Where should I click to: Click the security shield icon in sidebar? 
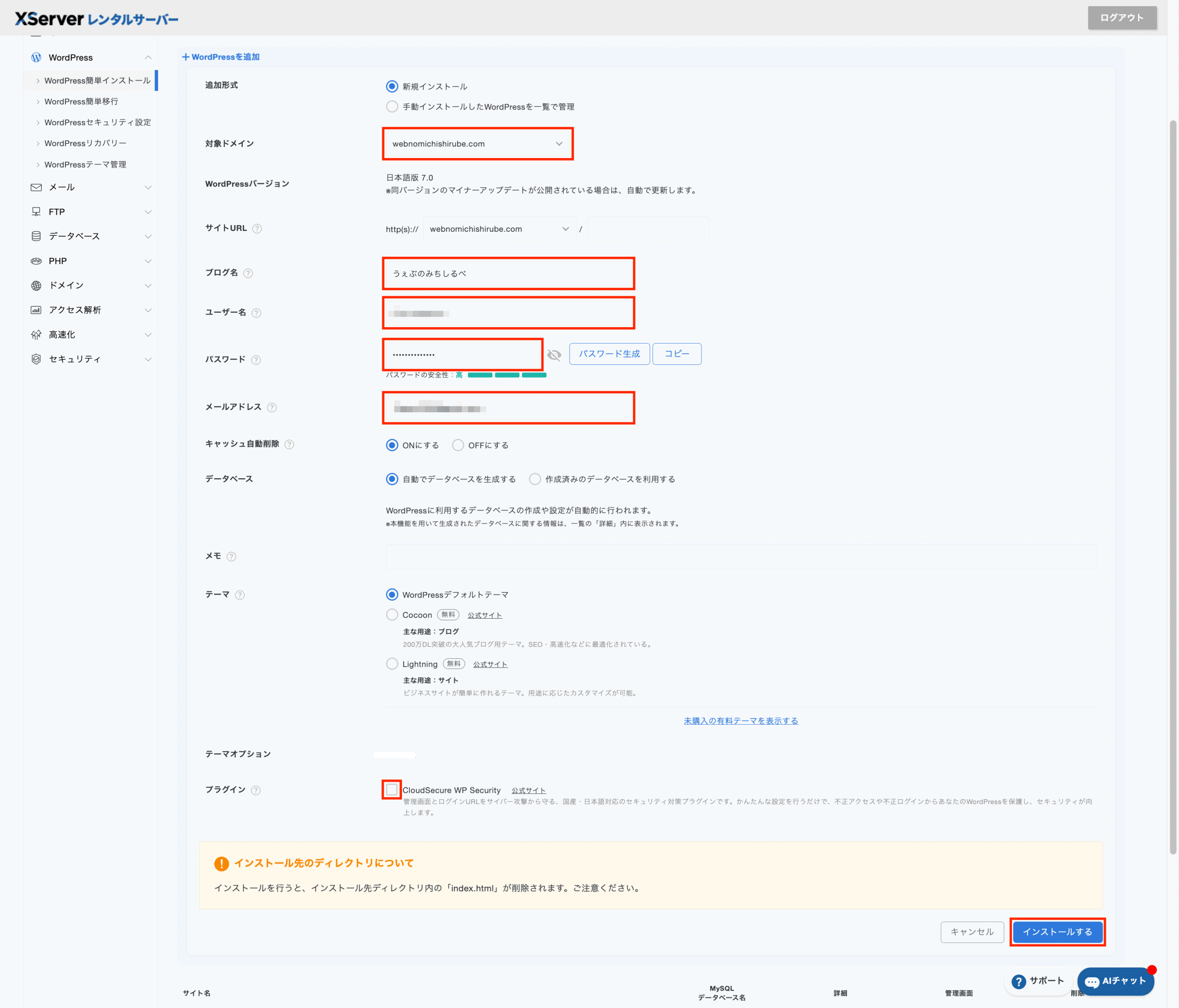point(36,359)
